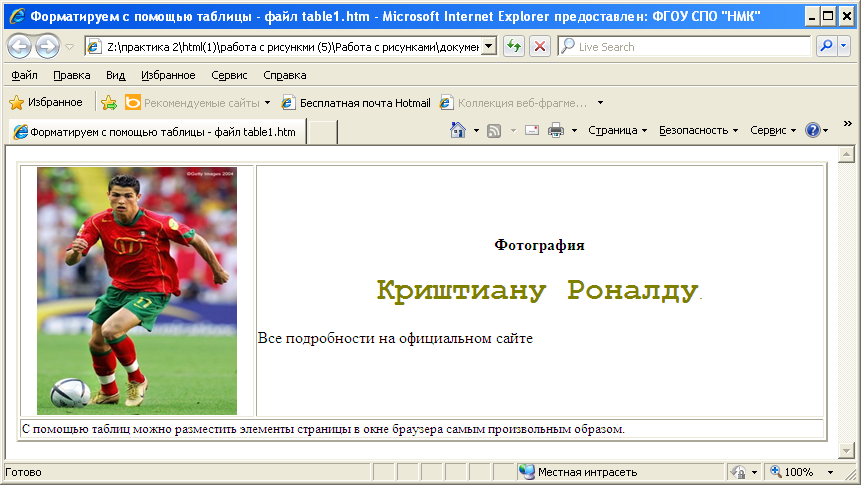Screen dimensions: 861x485
Task: Open Бесплатная почта Hotmail favorite
Action: [x=356, y=103]
